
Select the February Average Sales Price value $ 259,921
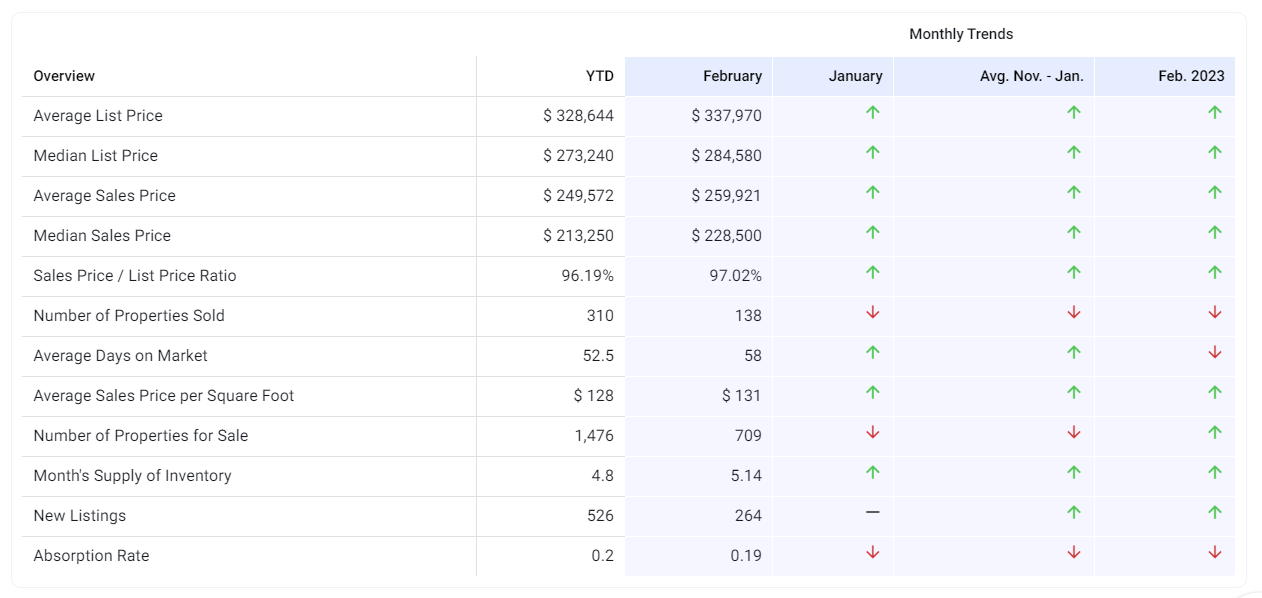726,196
